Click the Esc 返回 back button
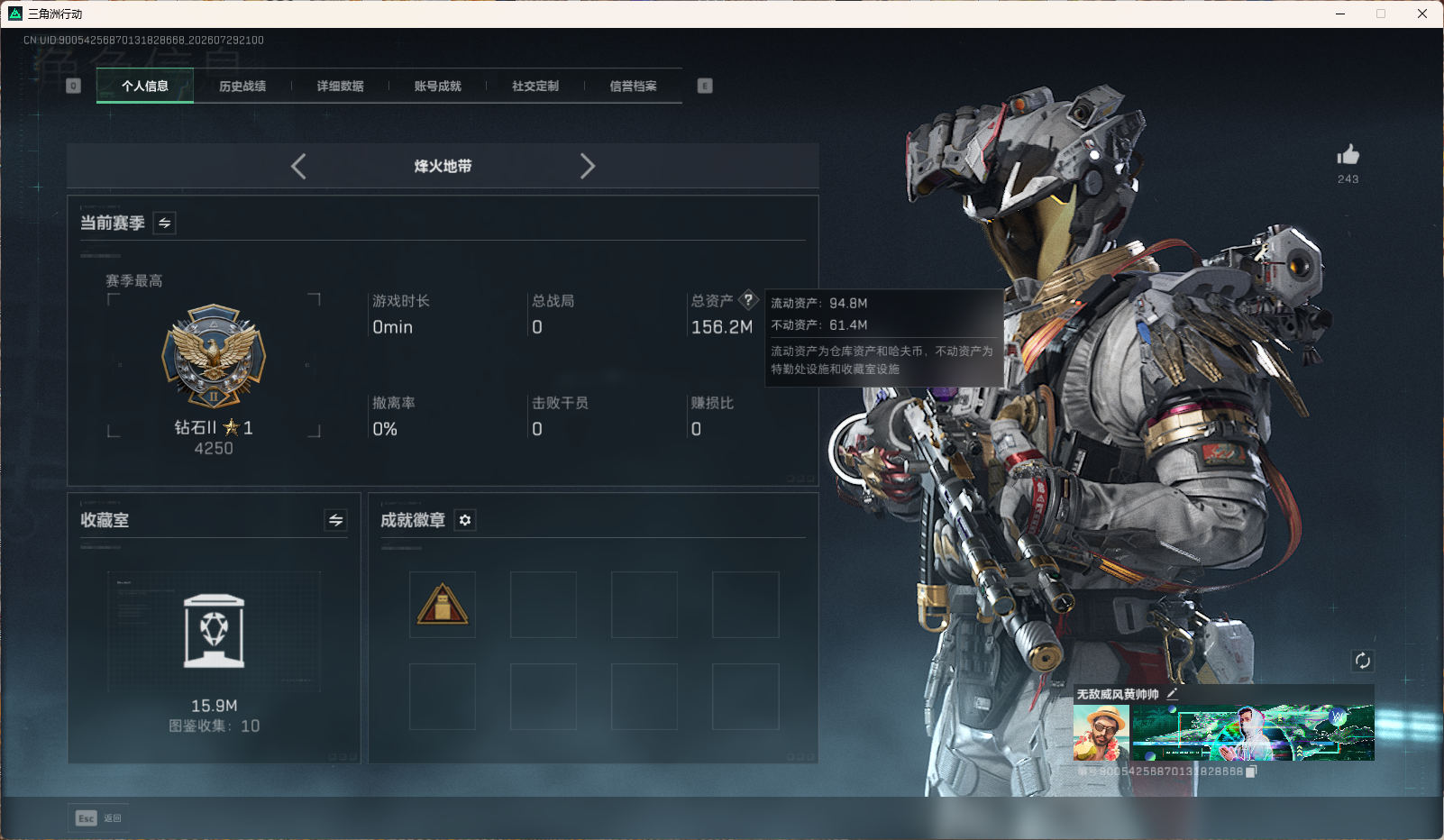 [x=99, y=818]
